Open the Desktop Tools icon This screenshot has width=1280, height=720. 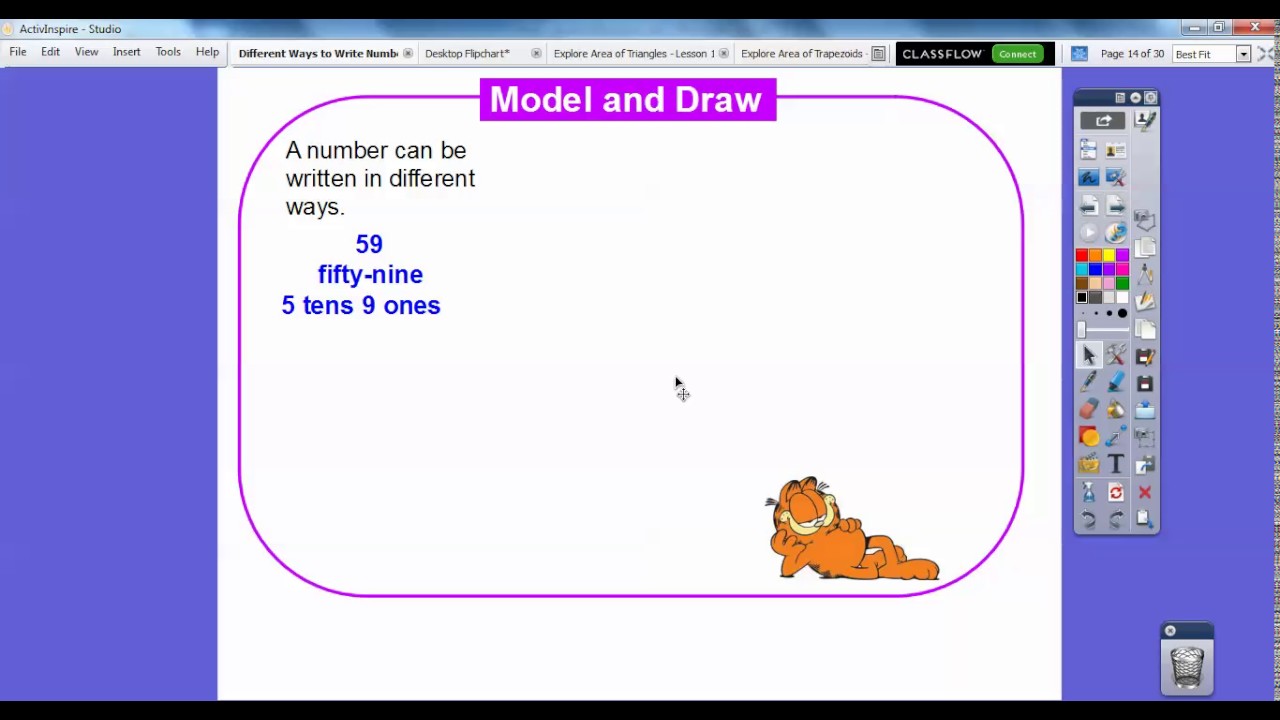tap(1116, 177)
